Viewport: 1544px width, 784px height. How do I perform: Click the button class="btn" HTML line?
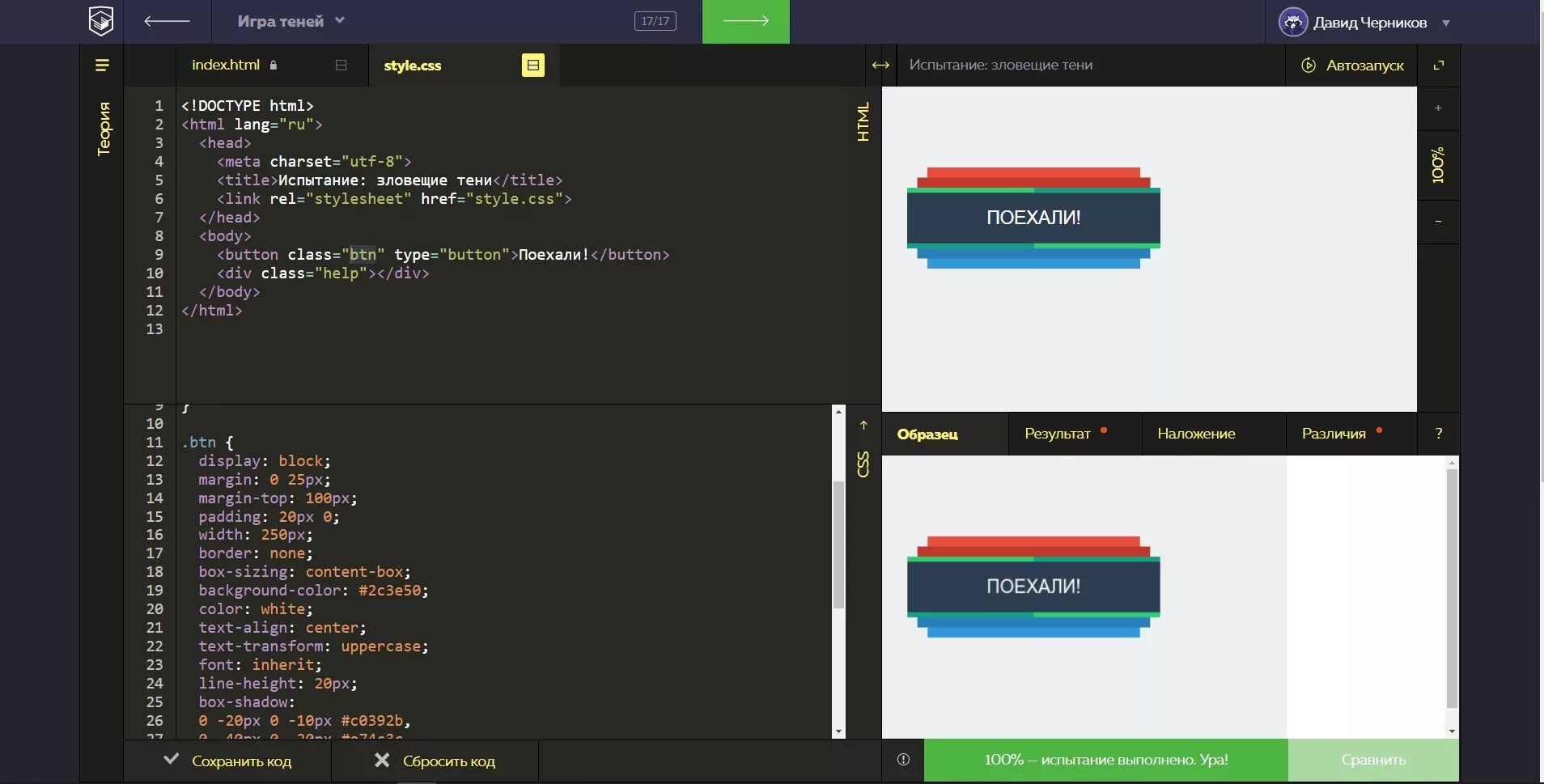coord(443,255)
